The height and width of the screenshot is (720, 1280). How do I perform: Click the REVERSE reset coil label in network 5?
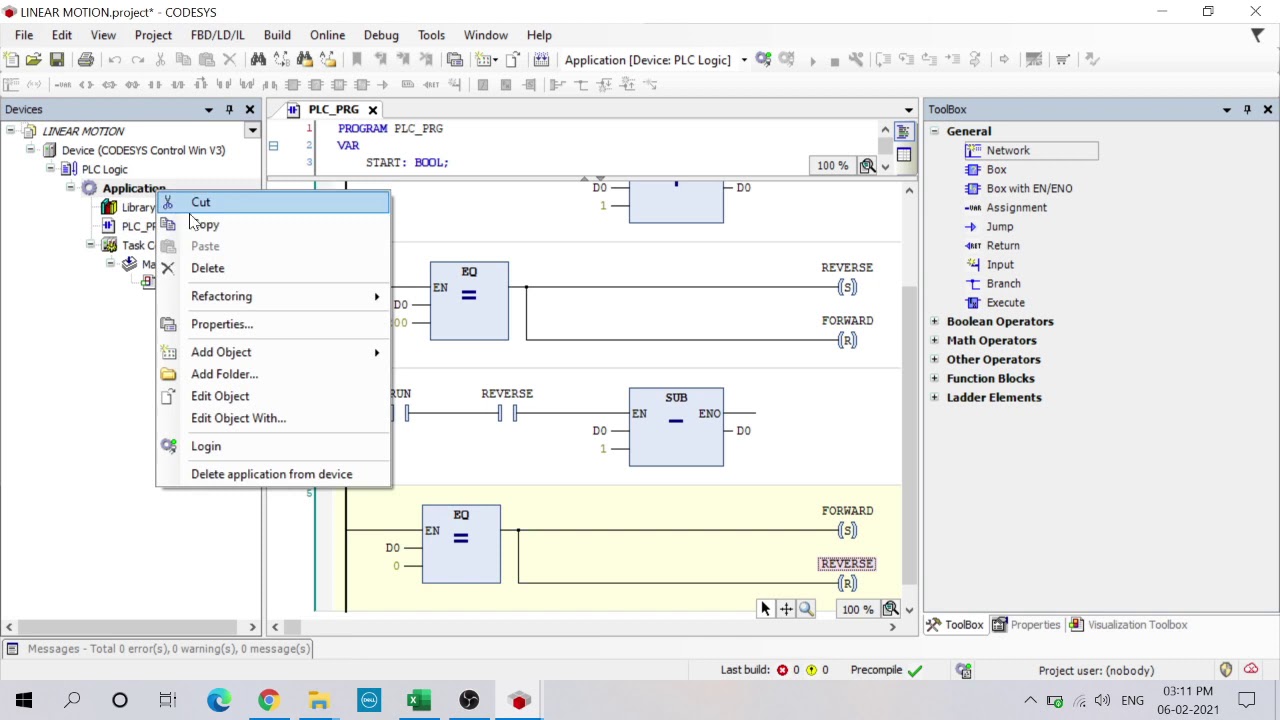tap(847, 564)
